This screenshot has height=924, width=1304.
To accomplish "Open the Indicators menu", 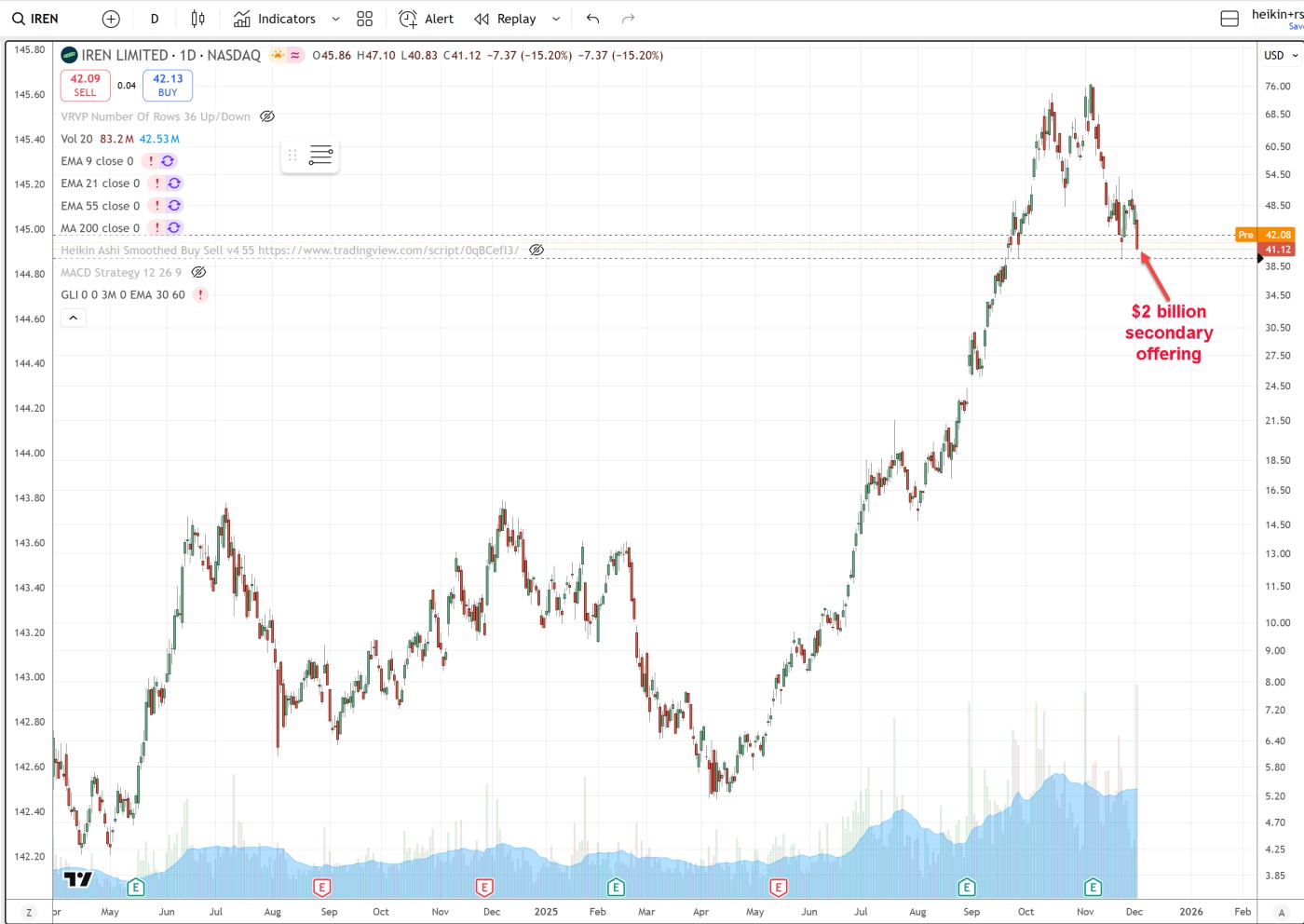I will 275,19.
